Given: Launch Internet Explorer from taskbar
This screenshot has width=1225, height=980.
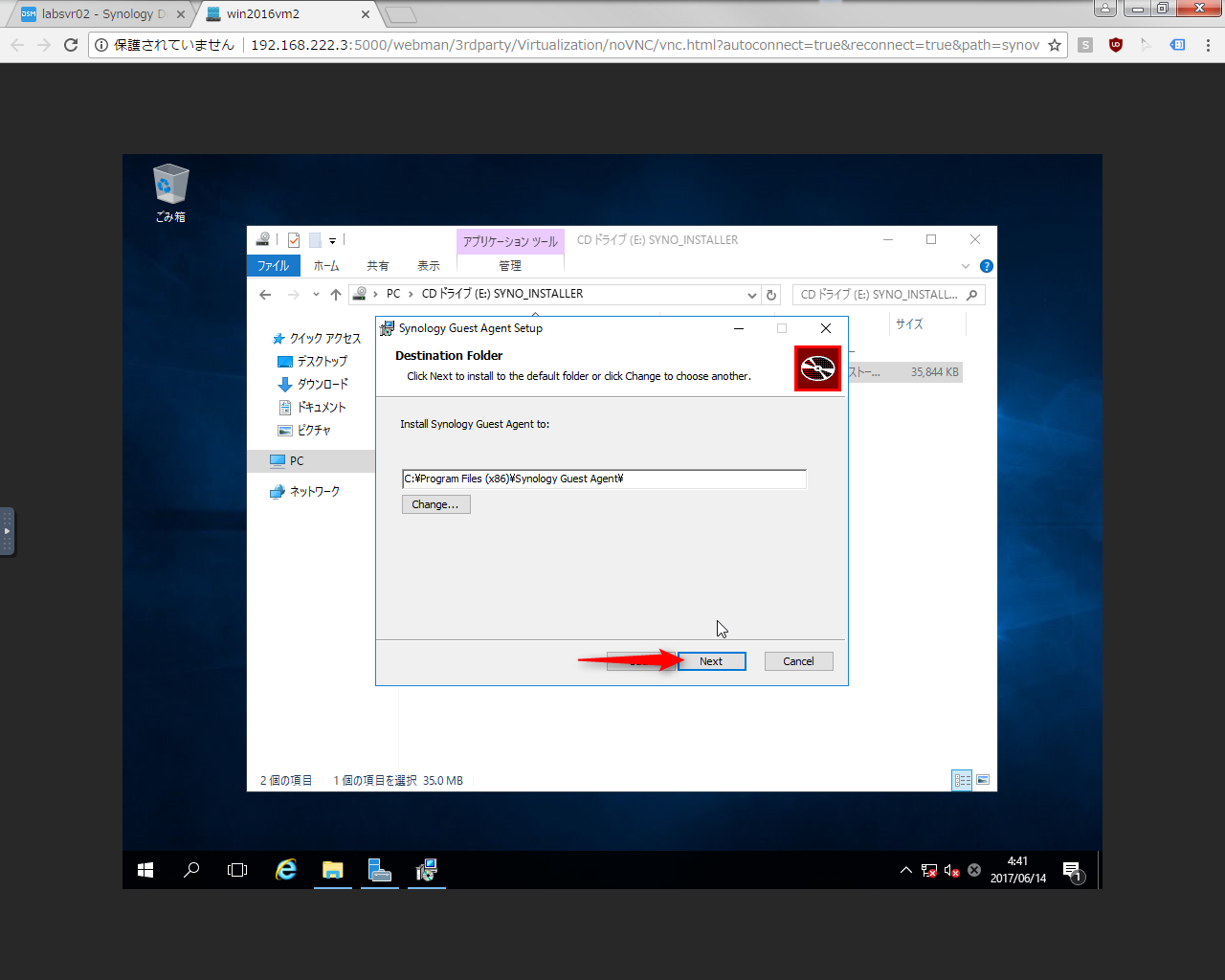Looking at the screenshot, I should [x=286, y=870].
